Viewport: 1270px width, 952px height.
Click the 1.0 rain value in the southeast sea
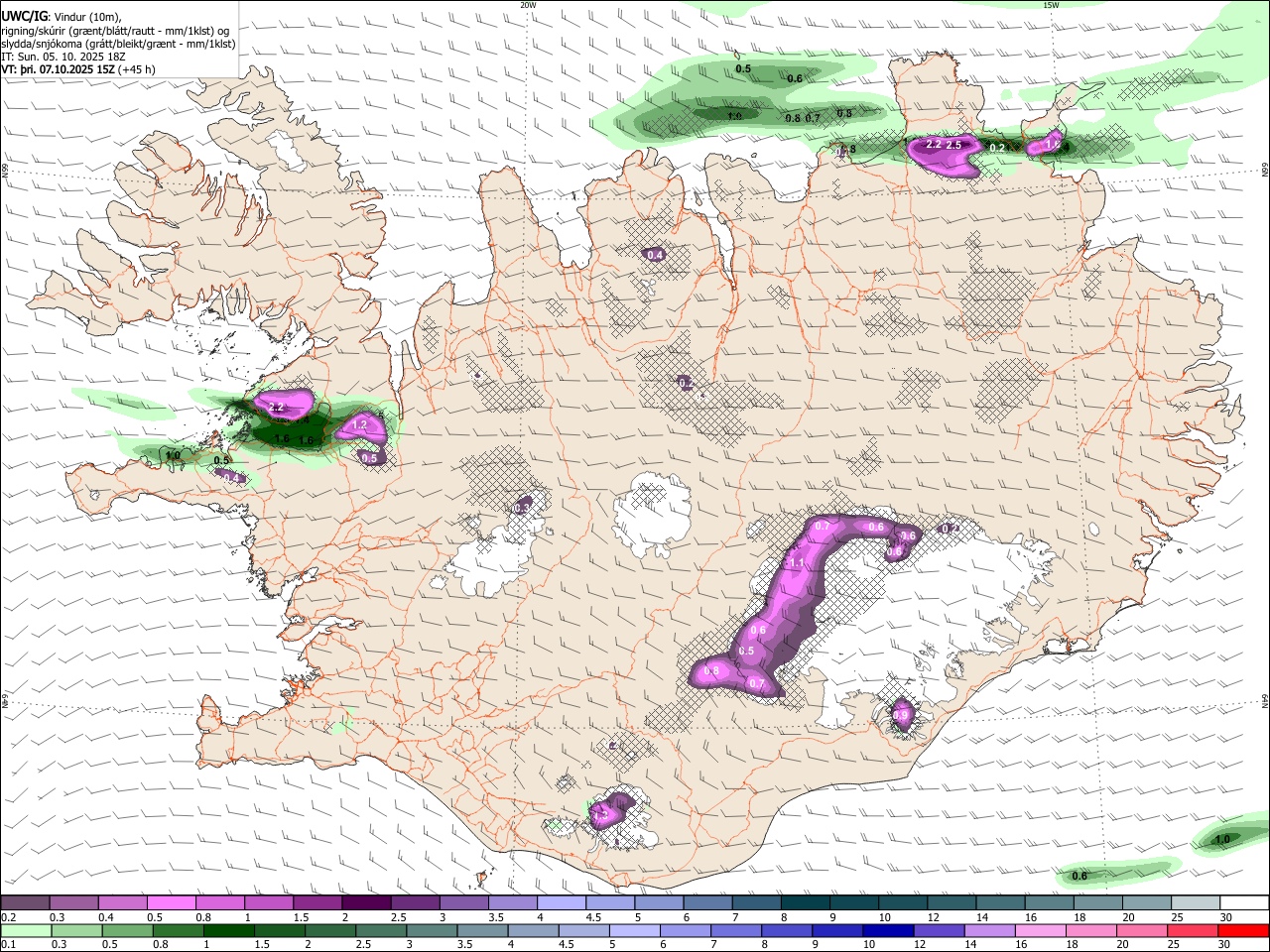[x=1222, y=839]
